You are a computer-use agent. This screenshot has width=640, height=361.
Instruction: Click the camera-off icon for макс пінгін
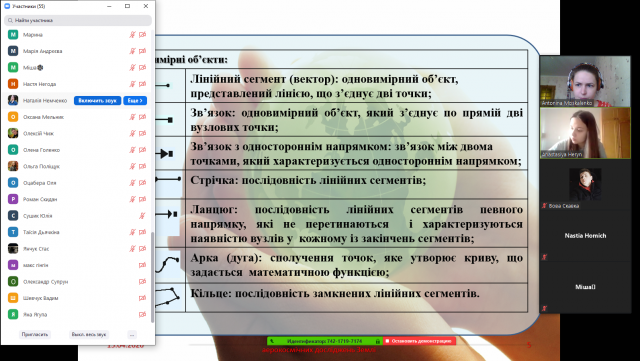(142, 265)
